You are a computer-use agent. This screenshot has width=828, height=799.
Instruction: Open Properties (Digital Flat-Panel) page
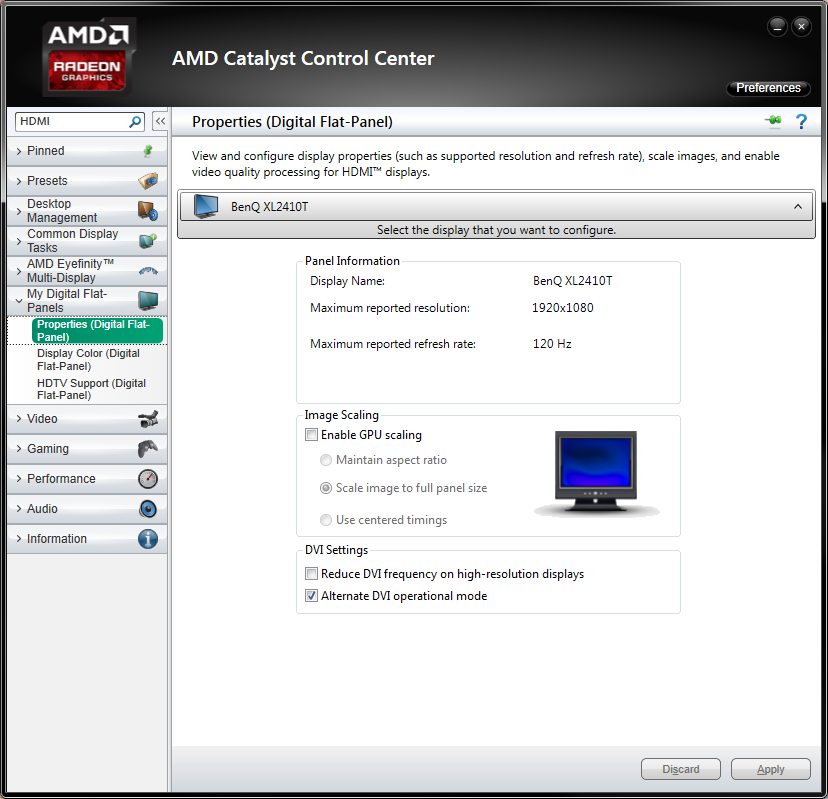[97, 331]
